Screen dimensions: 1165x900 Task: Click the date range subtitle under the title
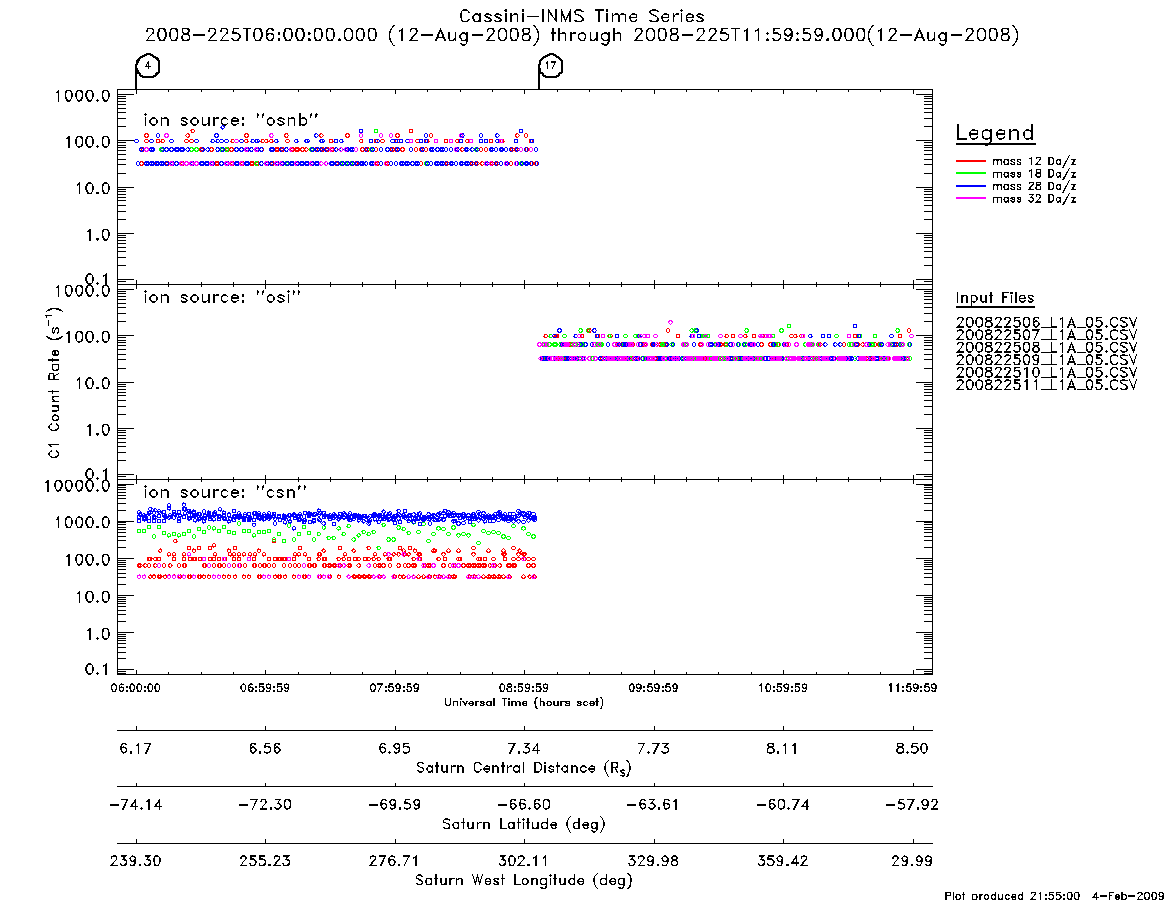582,35
